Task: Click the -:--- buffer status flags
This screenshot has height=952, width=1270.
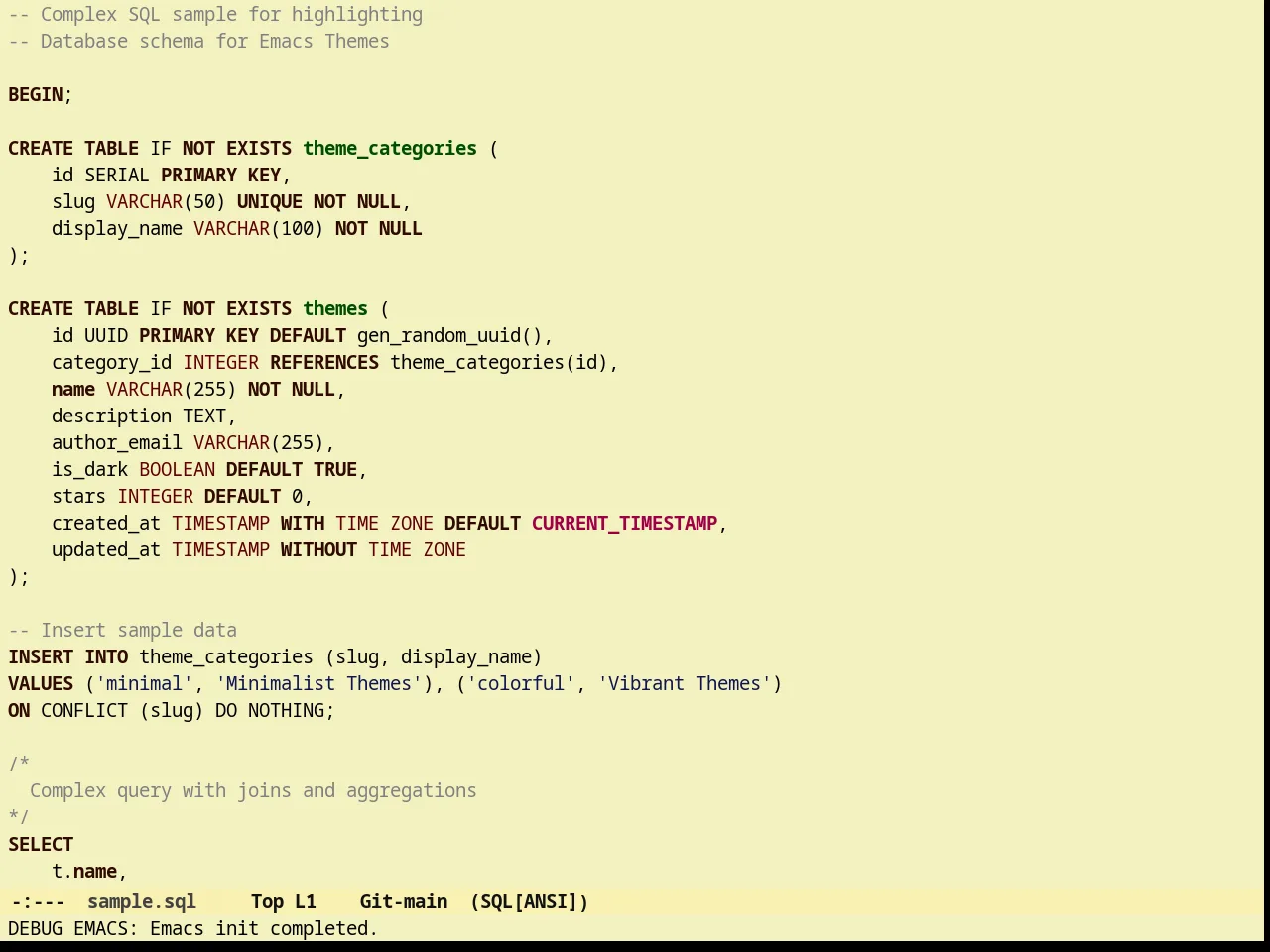Action: coord(38,902)
